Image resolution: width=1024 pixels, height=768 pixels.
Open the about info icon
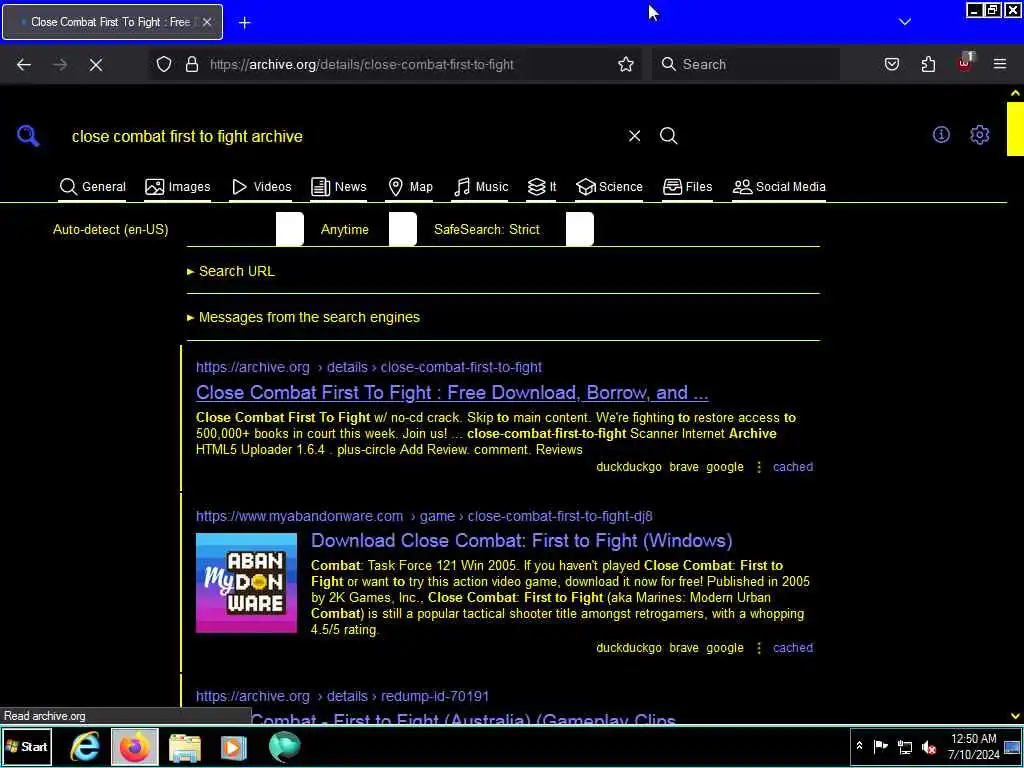click(941, 135)
